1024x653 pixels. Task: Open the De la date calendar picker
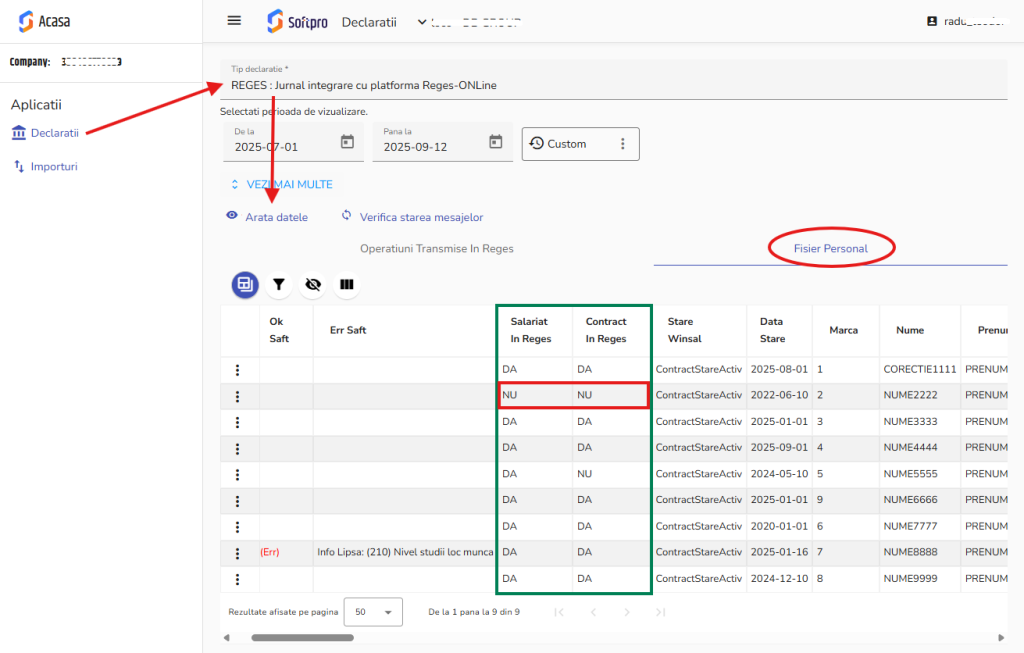(347, 142)
